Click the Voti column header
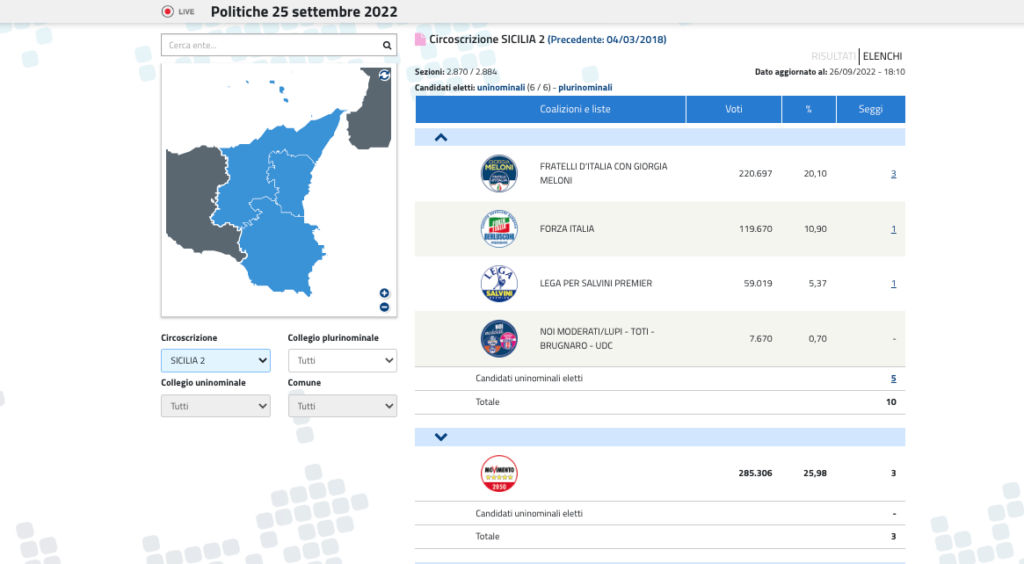Screen dimensions: 1024x564 pos(733,109)
